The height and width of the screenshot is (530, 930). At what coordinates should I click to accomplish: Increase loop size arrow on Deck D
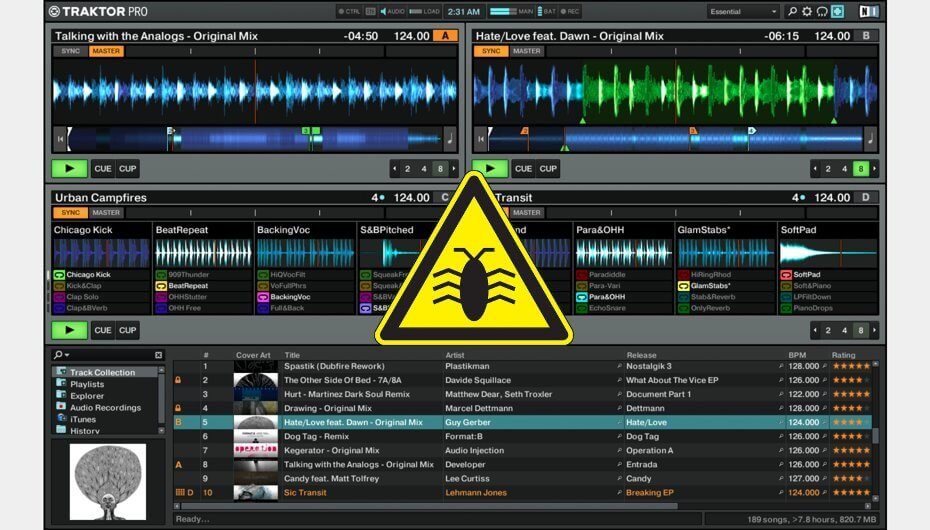875,330
